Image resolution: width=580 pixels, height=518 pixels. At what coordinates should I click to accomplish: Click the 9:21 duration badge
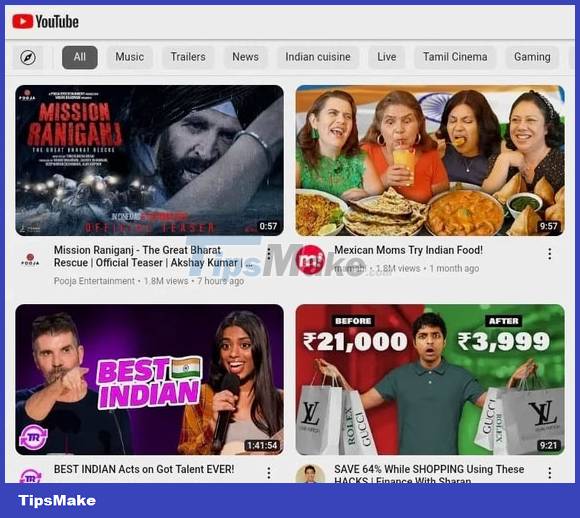tap(548, 445)
